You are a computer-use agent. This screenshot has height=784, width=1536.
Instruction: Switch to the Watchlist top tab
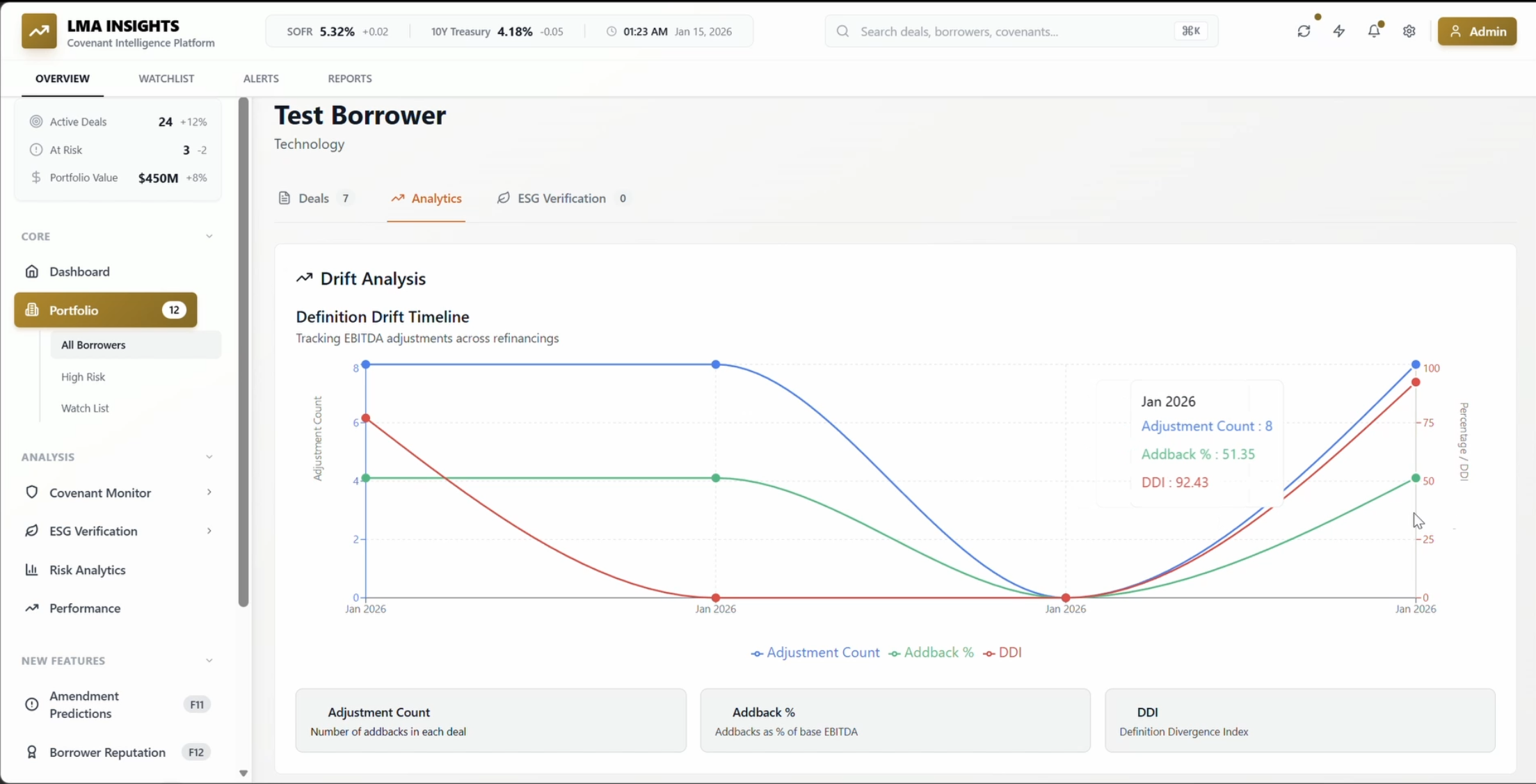point(166,79)
